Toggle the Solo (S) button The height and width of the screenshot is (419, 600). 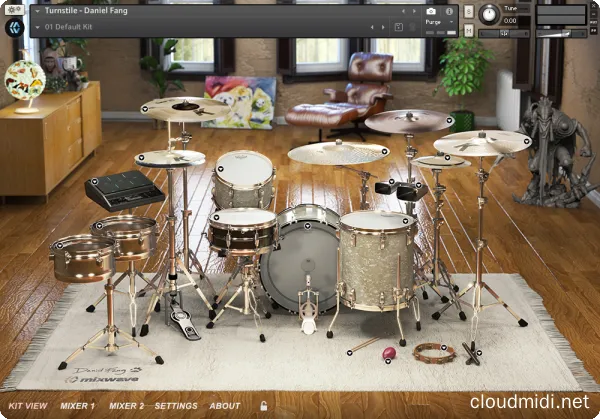tap(468, 11)
